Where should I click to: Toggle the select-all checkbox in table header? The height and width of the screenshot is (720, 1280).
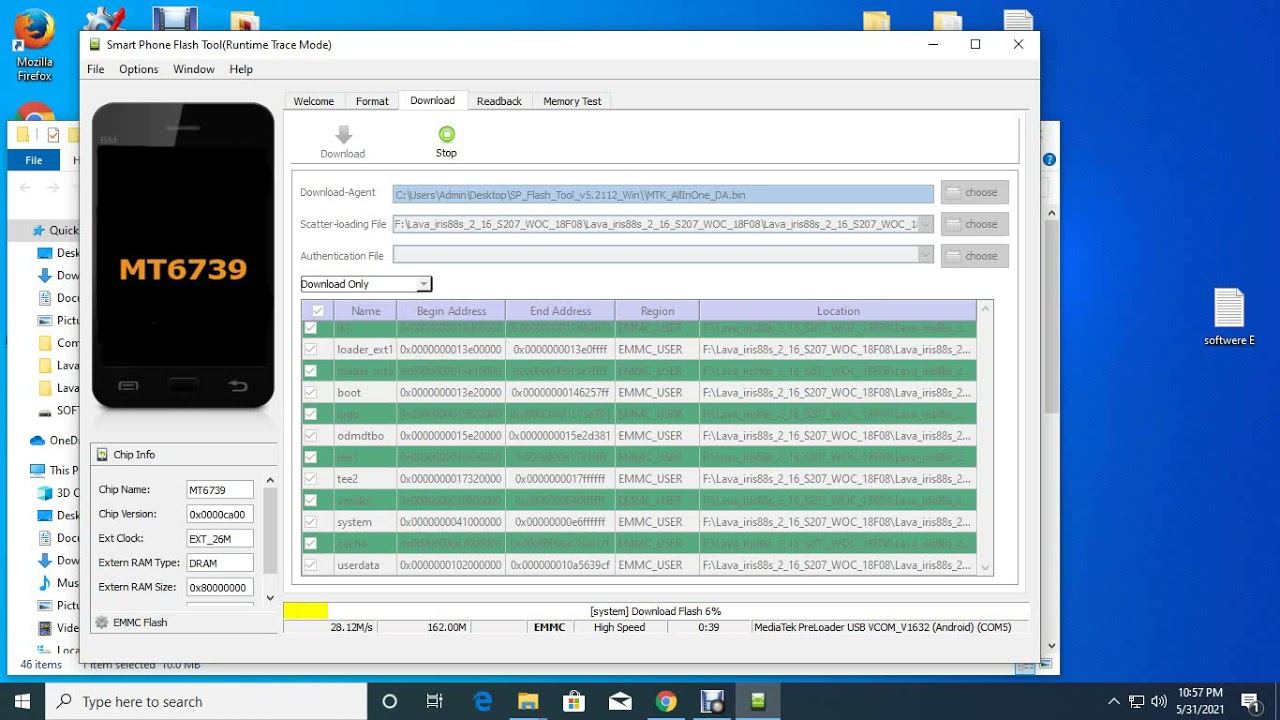318,311
